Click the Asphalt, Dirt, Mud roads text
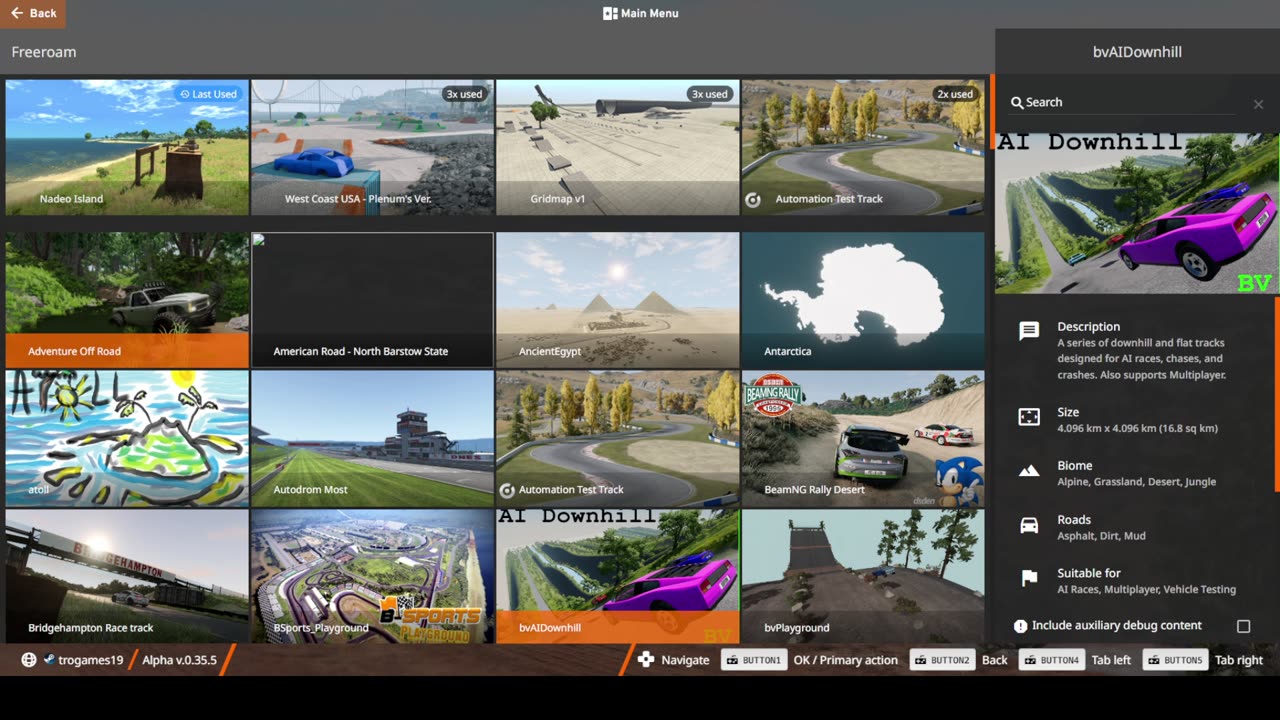 pyautogui.click(x=1101, y=536)
